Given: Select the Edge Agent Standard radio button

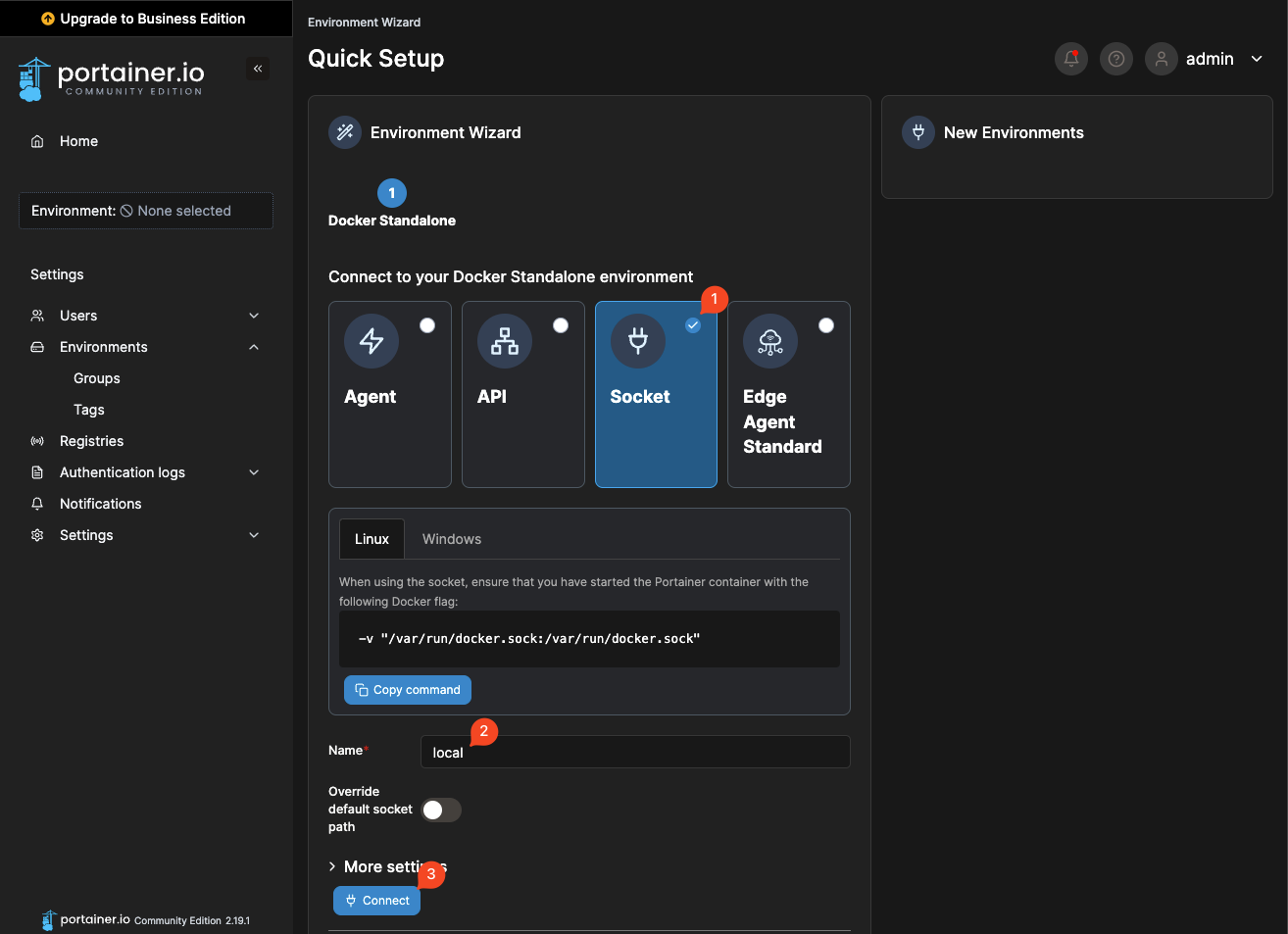Looking at the screenshot, I should click(826, 325).
